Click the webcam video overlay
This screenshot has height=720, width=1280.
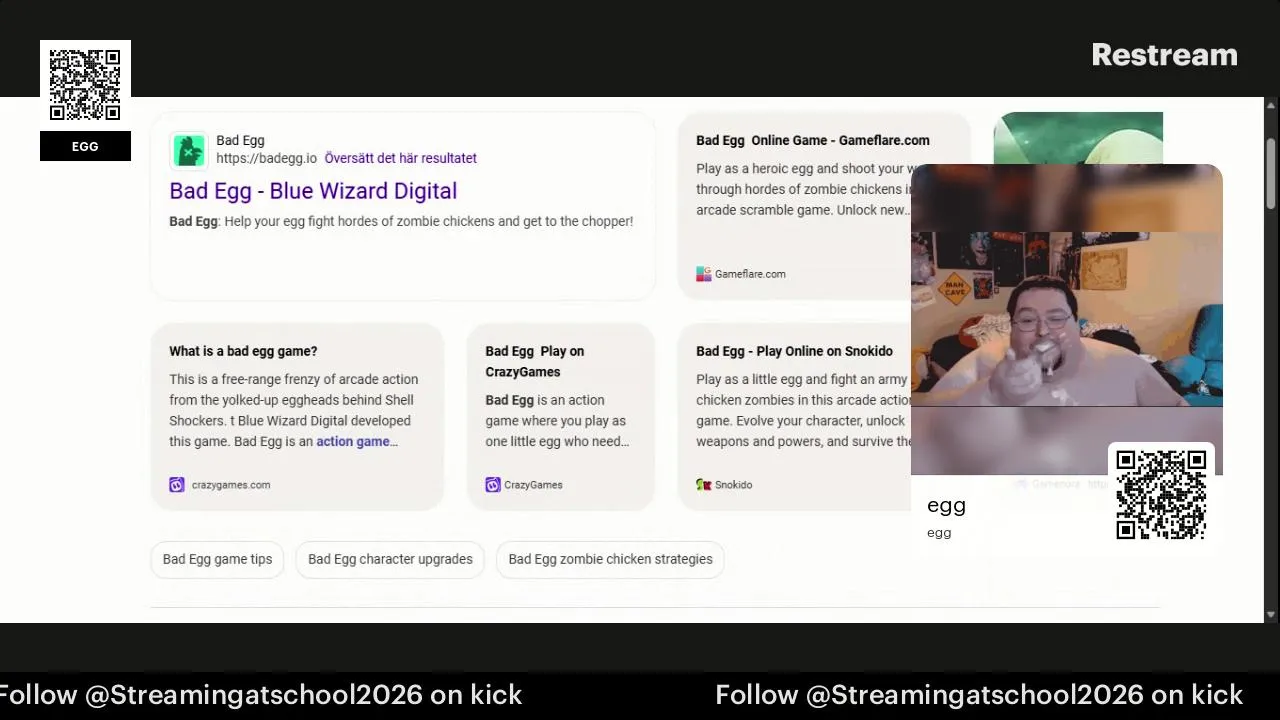coord(1066,320)
